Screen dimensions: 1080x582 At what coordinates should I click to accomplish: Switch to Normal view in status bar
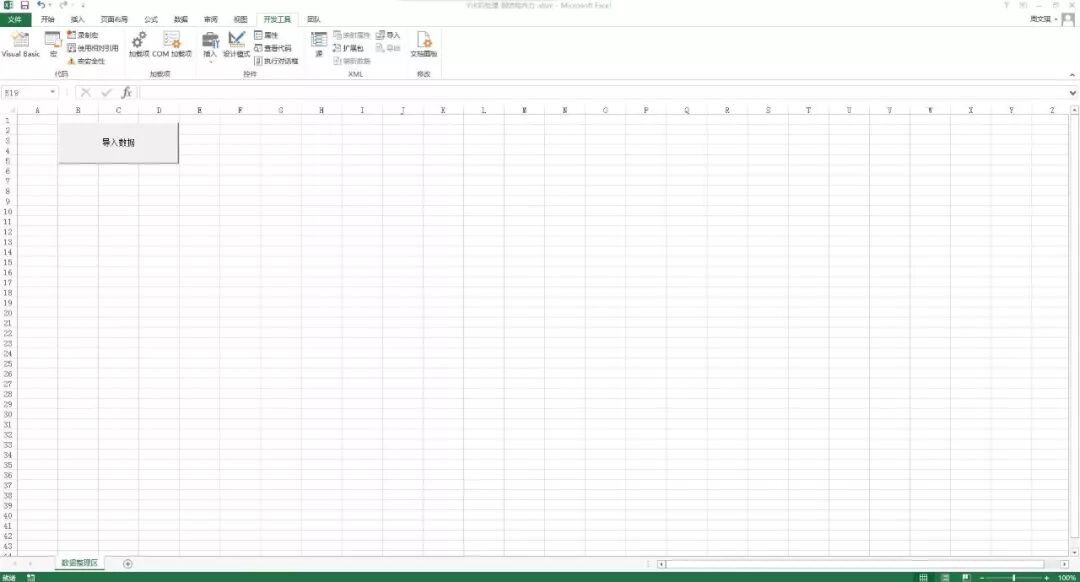[x=924, y=577]
